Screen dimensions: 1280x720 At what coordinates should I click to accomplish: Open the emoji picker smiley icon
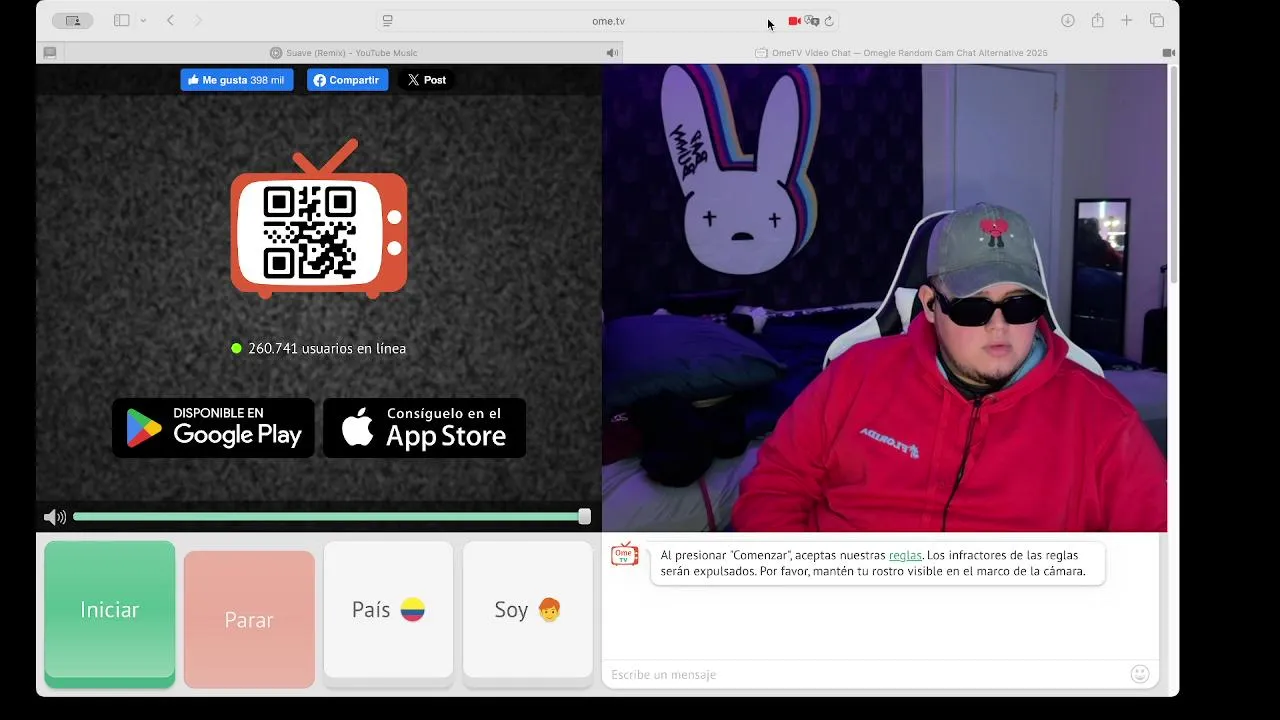point(1140,674)
